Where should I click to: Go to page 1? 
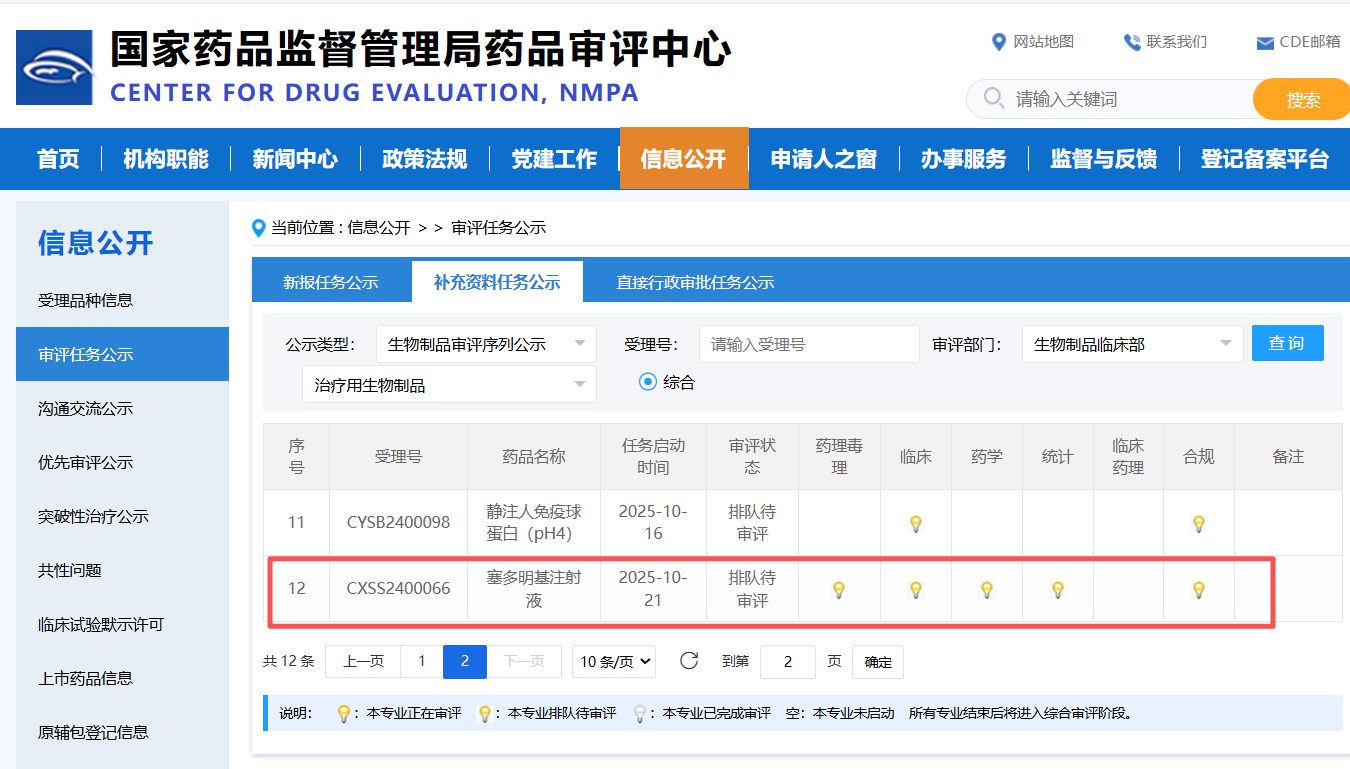[x=422, y=661]
